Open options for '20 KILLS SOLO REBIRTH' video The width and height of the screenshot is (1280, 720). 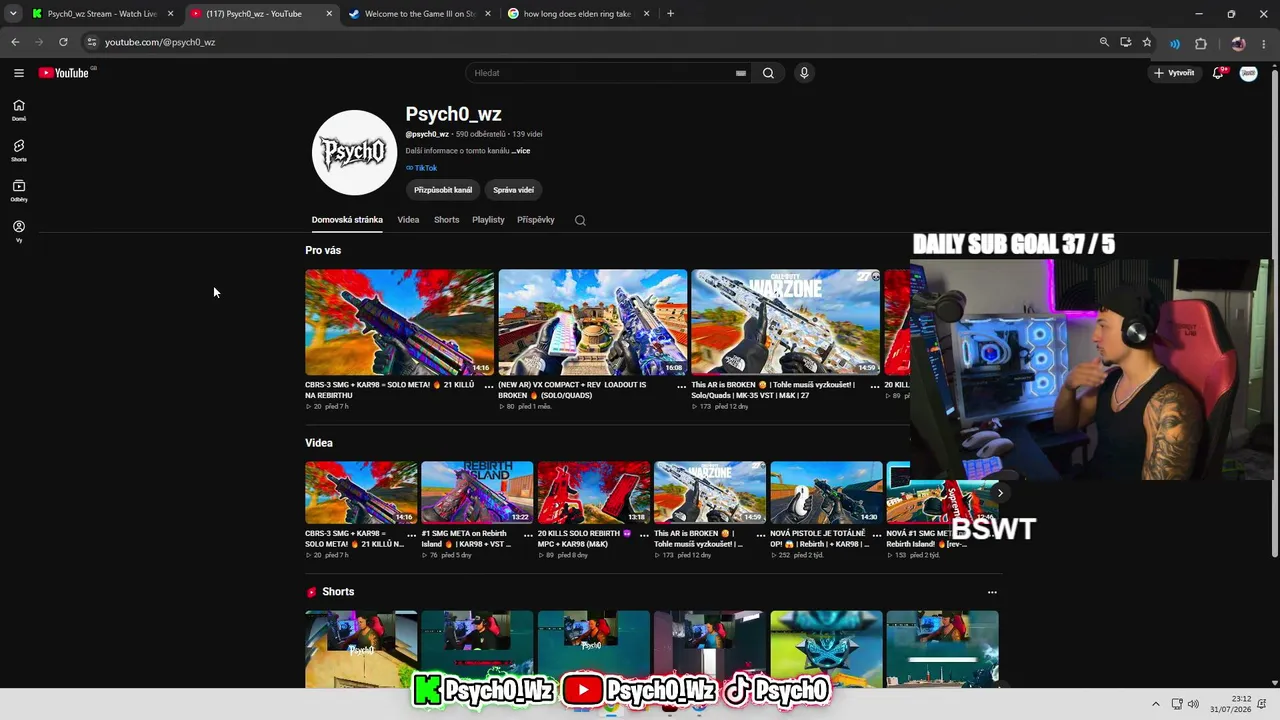point(644,535)
